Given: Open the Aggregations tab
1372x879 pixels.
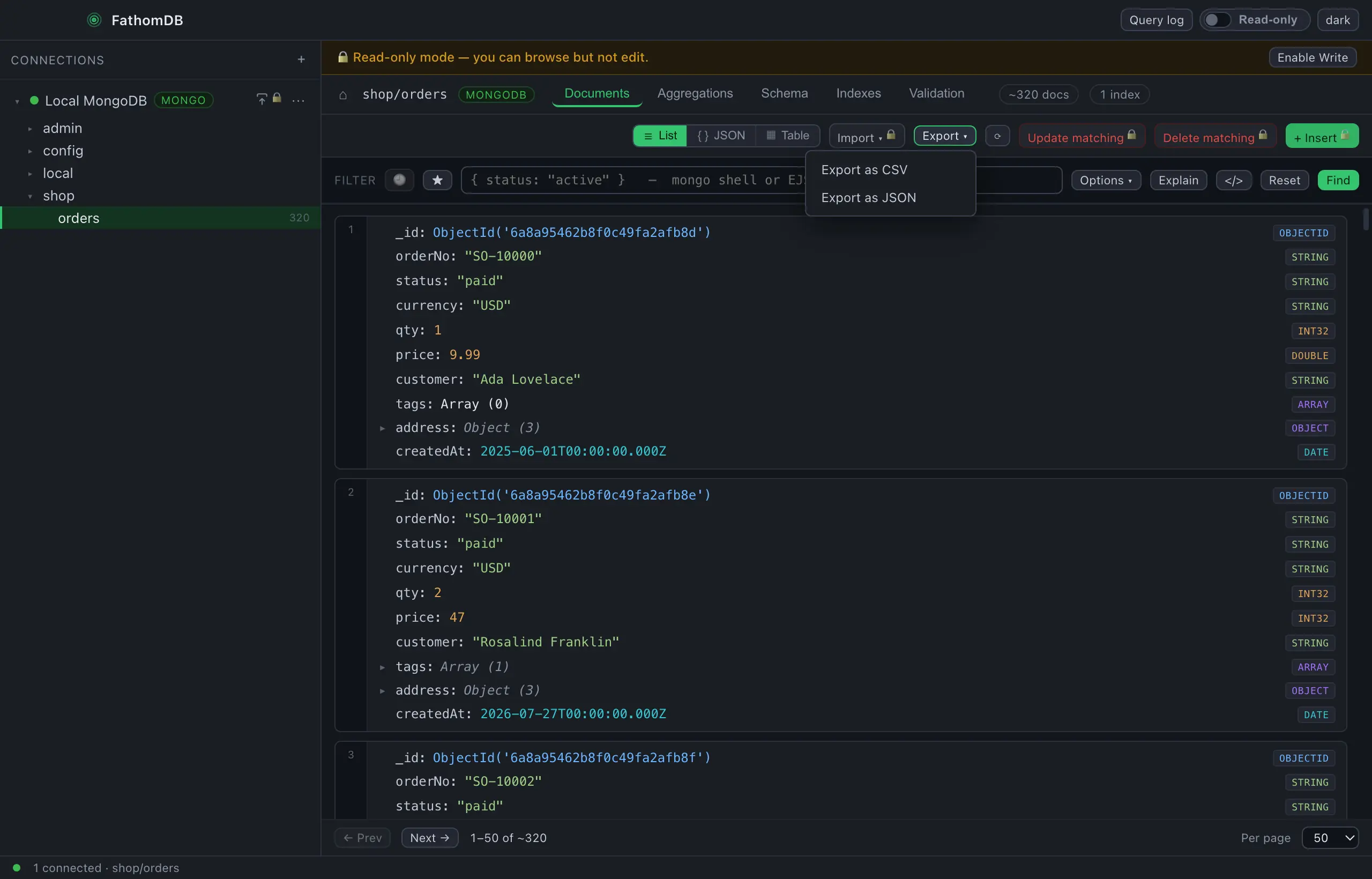Looking at the screenshot, I should [695, 94].
